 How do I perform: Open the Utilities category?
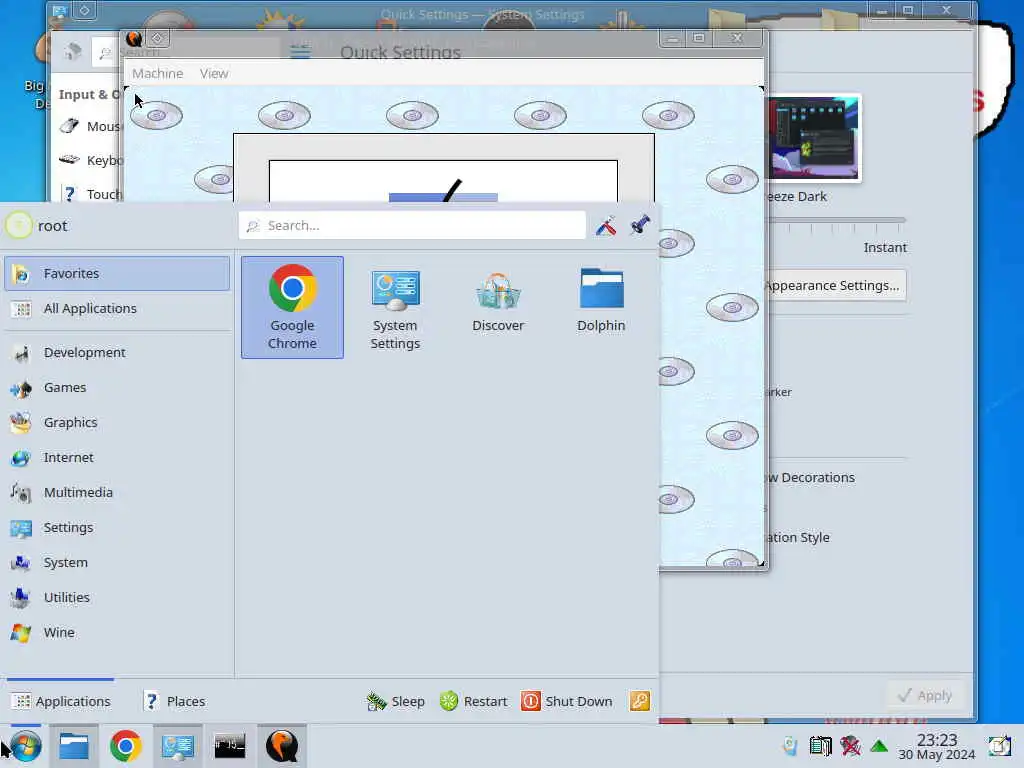click(x=117, y=598)
